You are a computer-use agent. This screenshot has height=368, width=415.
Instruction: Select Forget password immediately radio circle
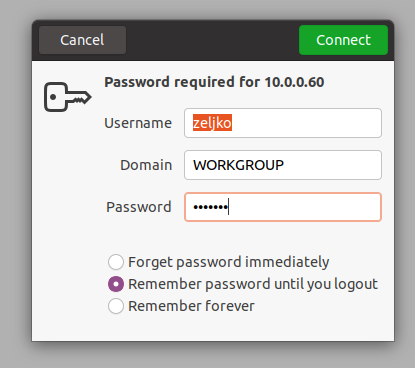[x=116, y=262]
